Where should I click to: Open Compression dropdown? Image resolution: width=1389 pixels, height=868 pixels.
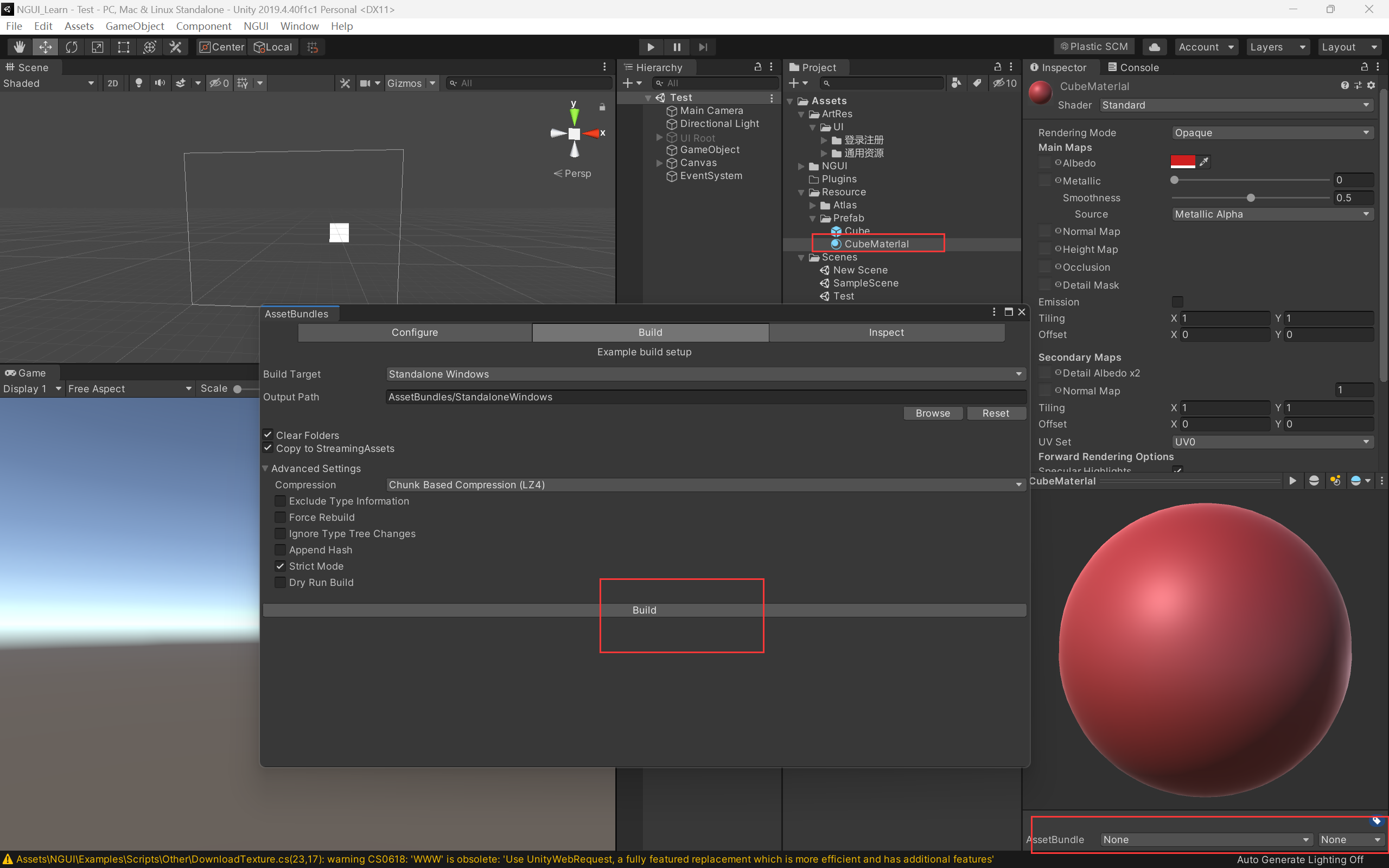pos(705,485)
